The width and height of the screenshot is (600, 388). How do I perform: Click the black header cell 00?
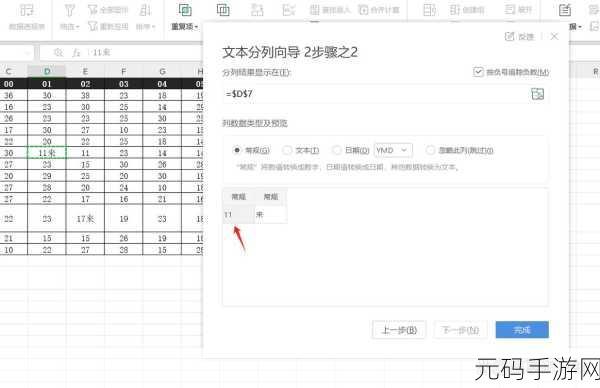tap(9, 84)
